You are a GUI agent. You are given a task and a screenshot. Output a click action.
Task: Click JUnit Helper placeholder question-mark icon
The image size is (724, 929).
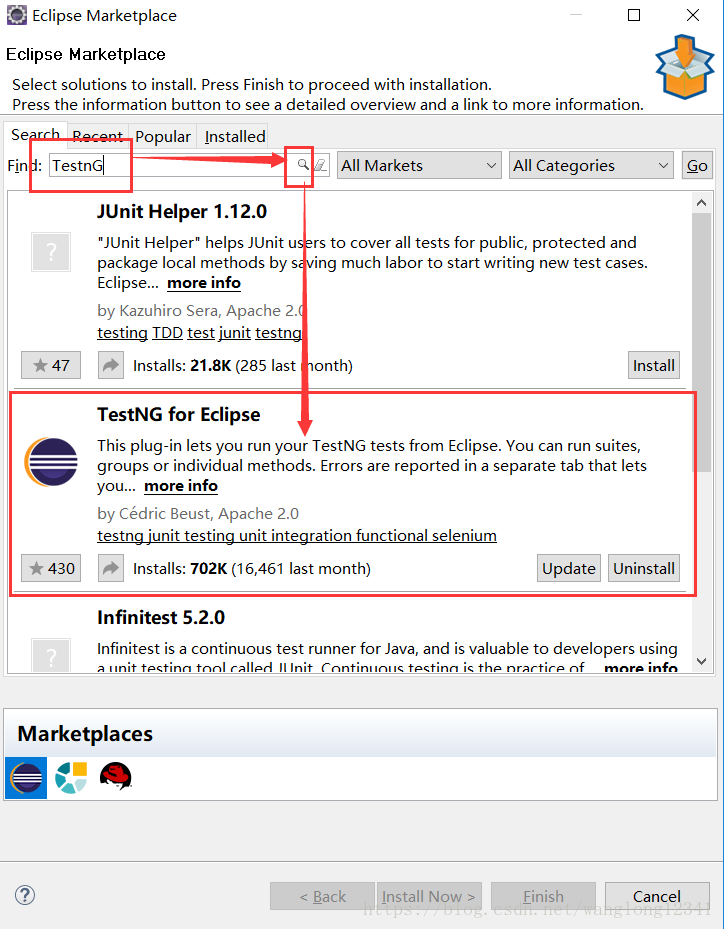[51, 252]
